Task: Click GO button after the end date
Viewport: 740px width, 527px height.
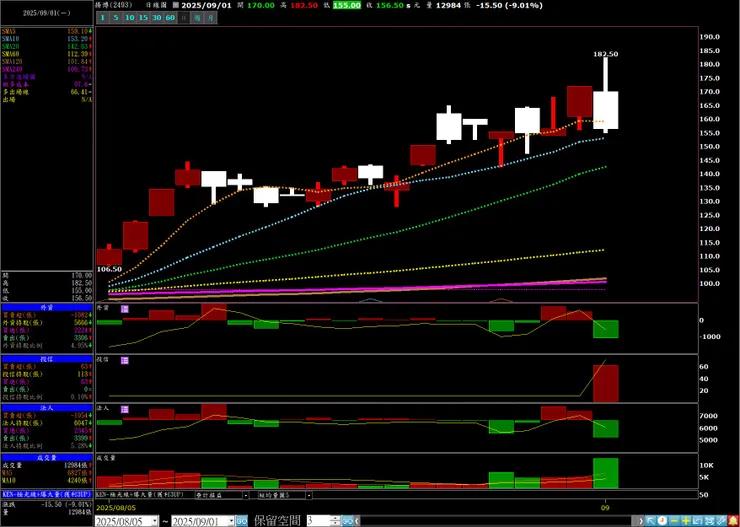Action: (x=242, y=521)
